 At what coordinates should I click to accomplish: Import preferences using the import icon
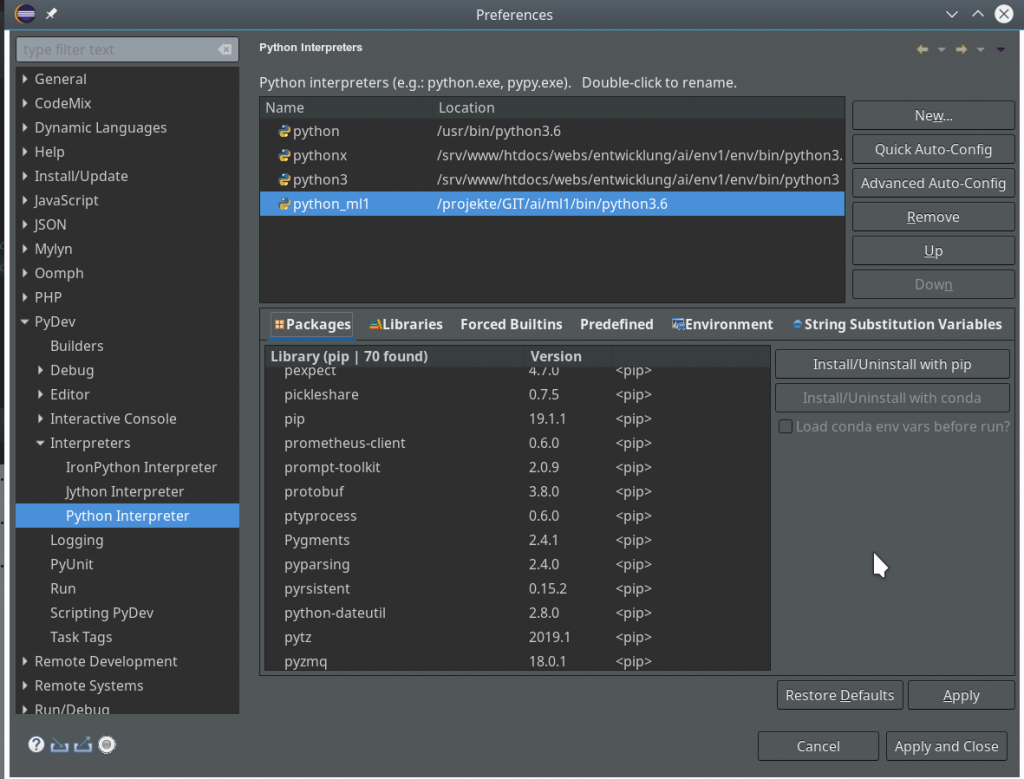point(60,744)
